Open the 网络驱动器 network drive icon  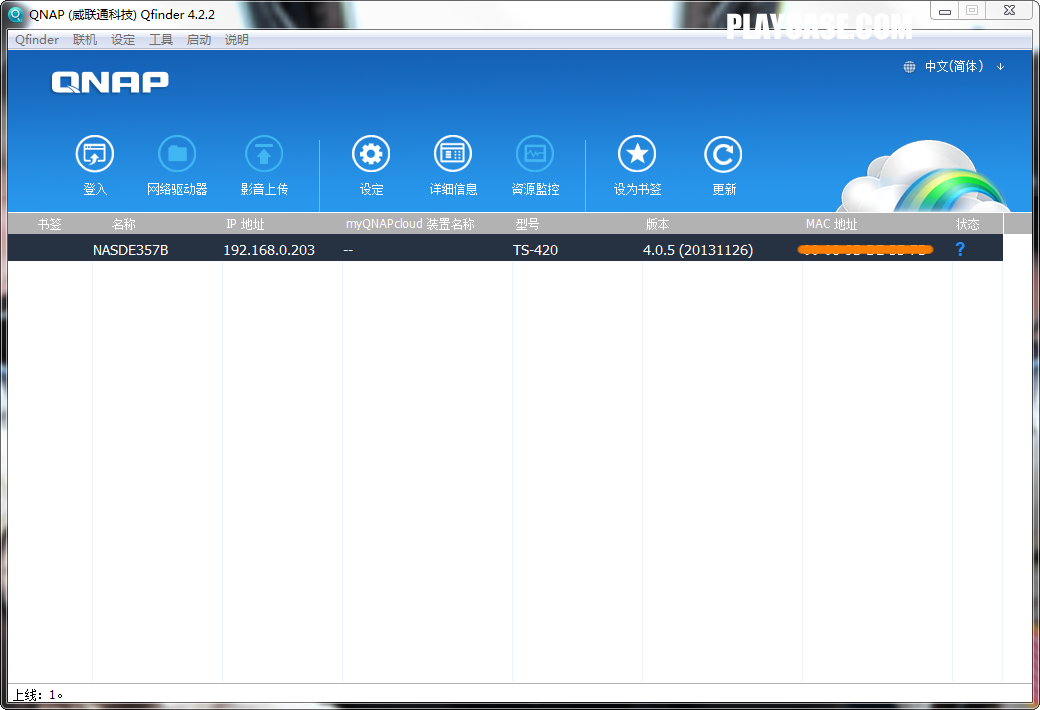177,154
